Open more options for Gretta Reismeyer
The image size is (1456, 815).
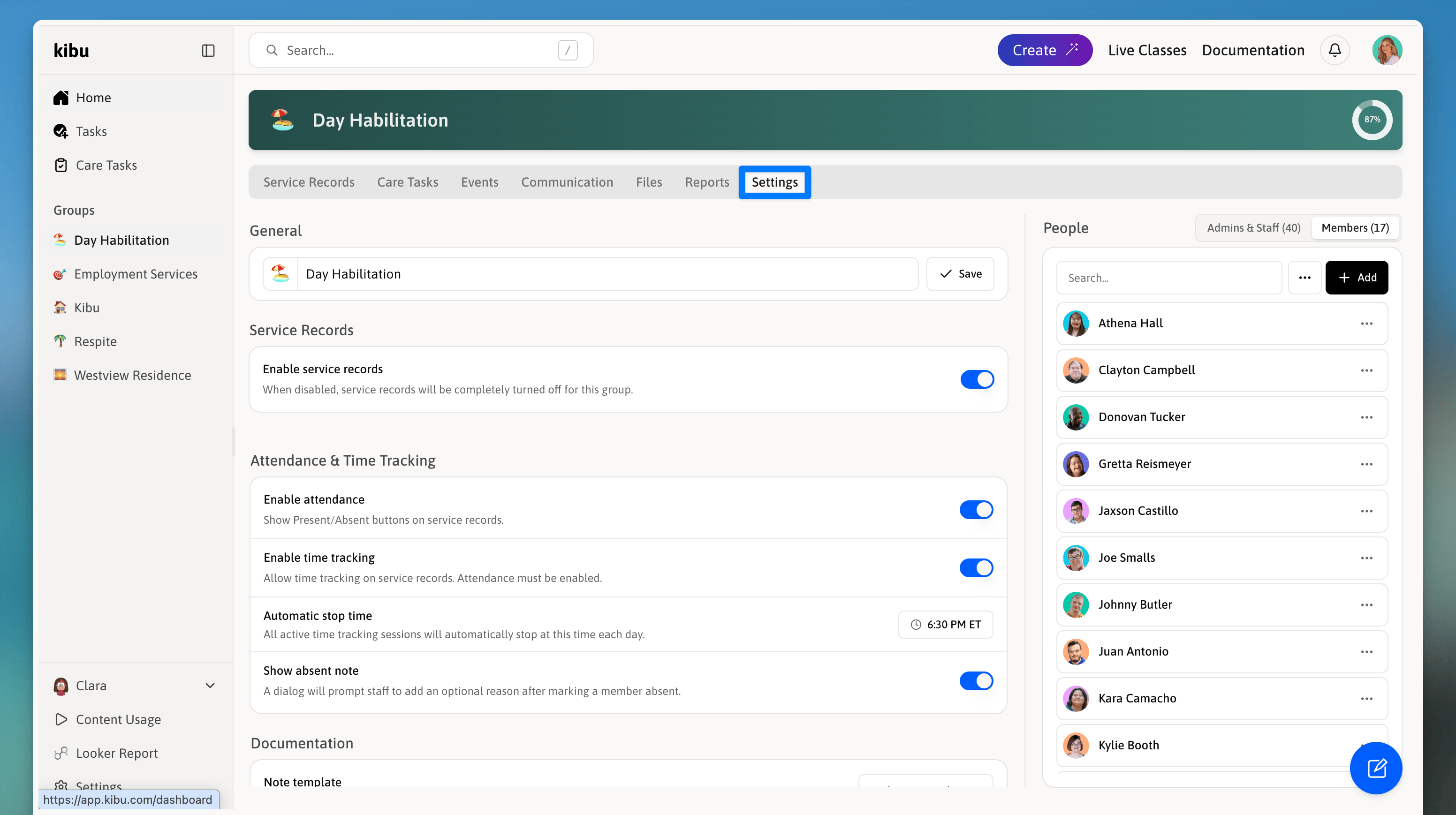(x=1366, y=465)
